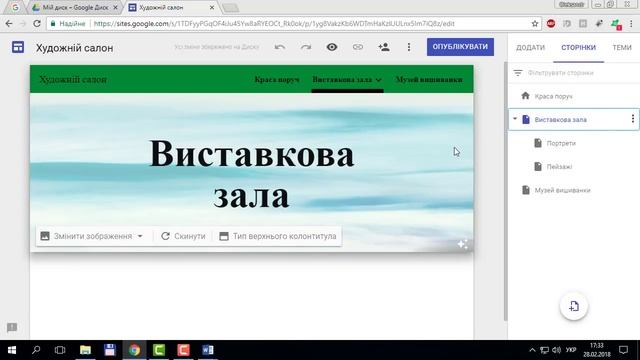
Task: Open a new browser tab
Action: pyautogui.click(x=231, y=8)
